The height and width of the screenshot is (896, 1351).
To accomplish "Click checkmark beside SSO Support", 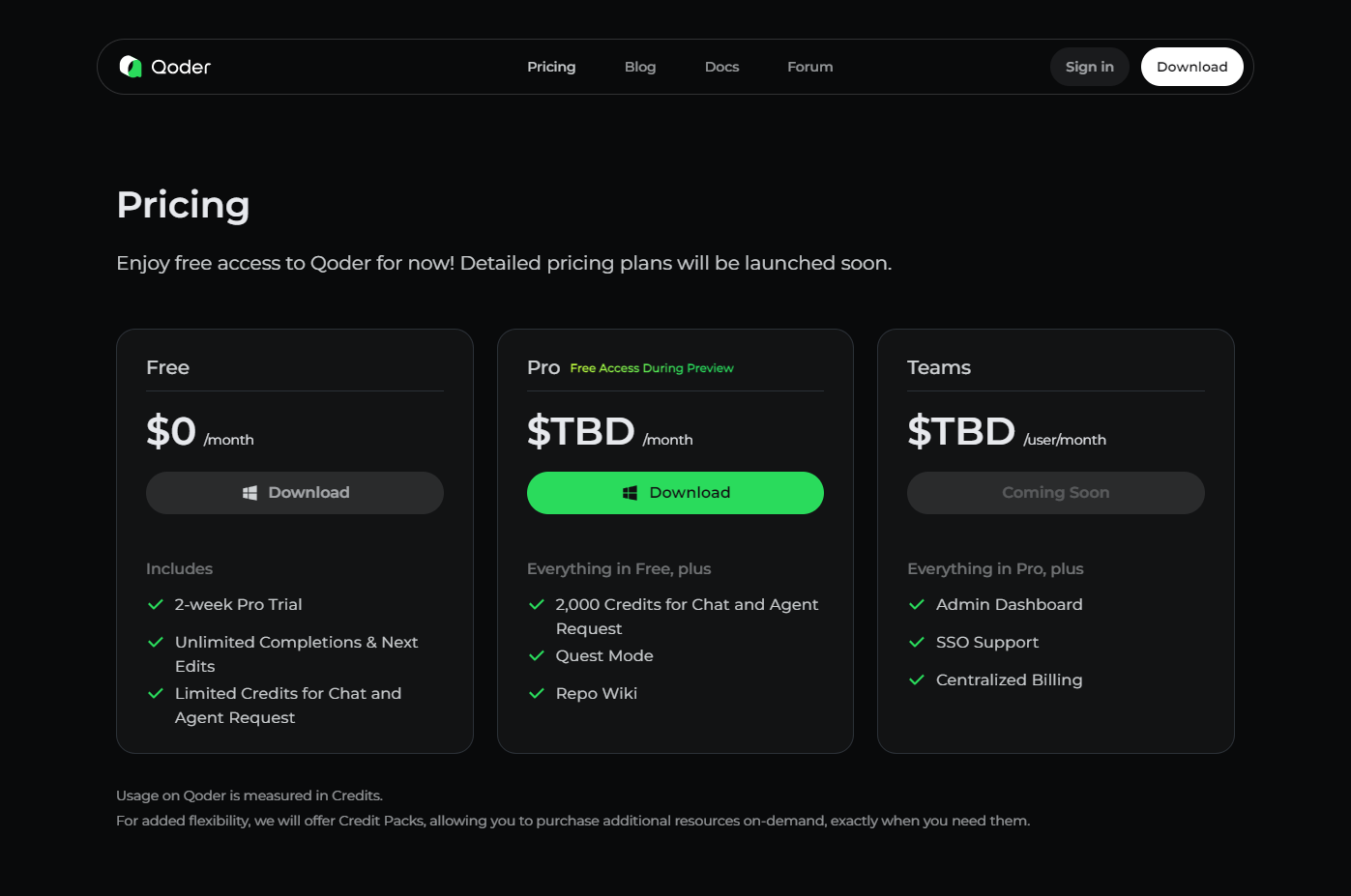I will (917, 642).
